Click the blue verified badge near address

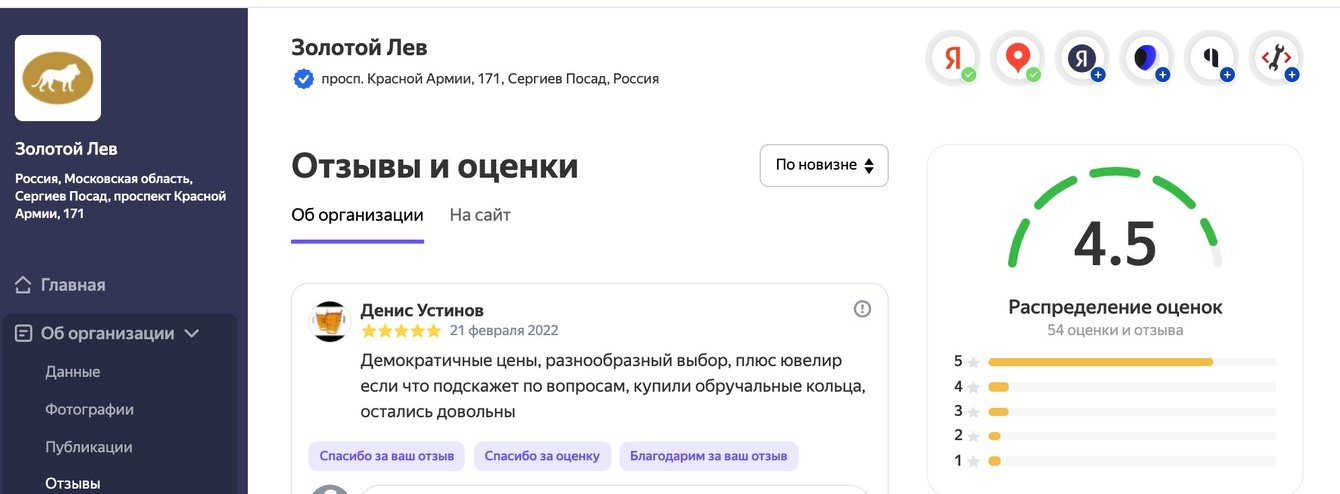point(303,78)
